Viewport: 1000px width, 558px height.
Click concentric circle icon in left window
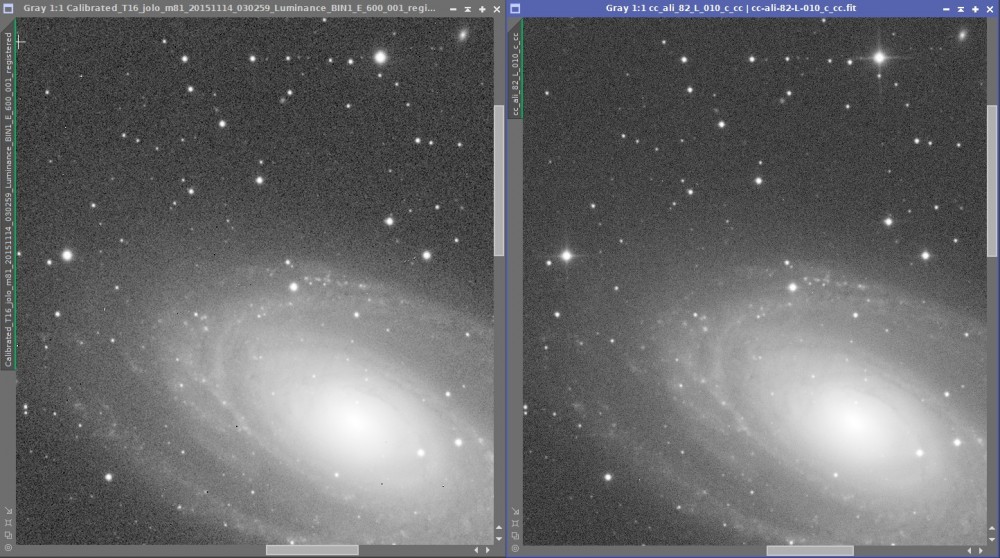[8, 548]
